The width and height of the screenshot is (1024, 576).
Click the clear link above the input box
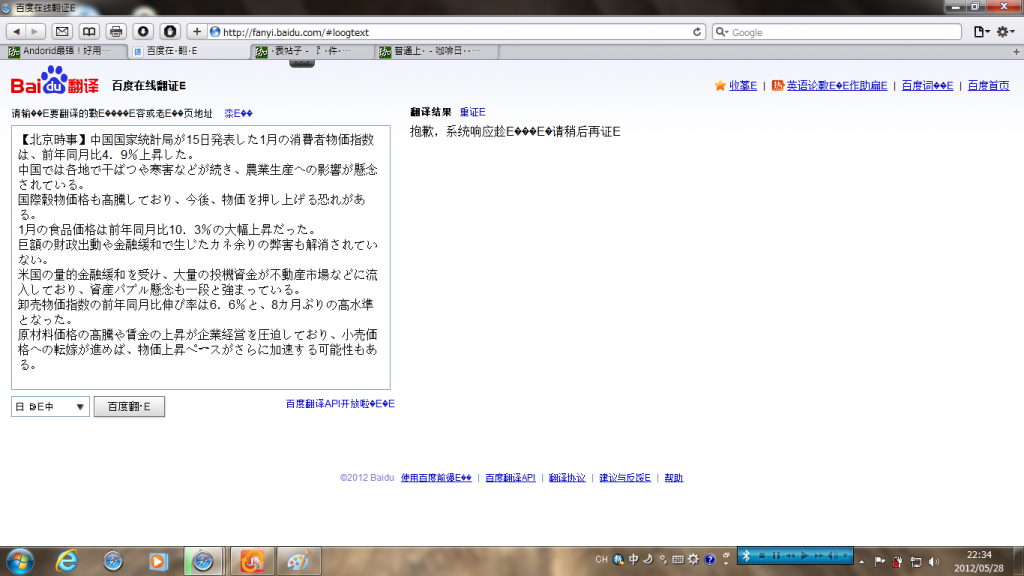(238, 113)
